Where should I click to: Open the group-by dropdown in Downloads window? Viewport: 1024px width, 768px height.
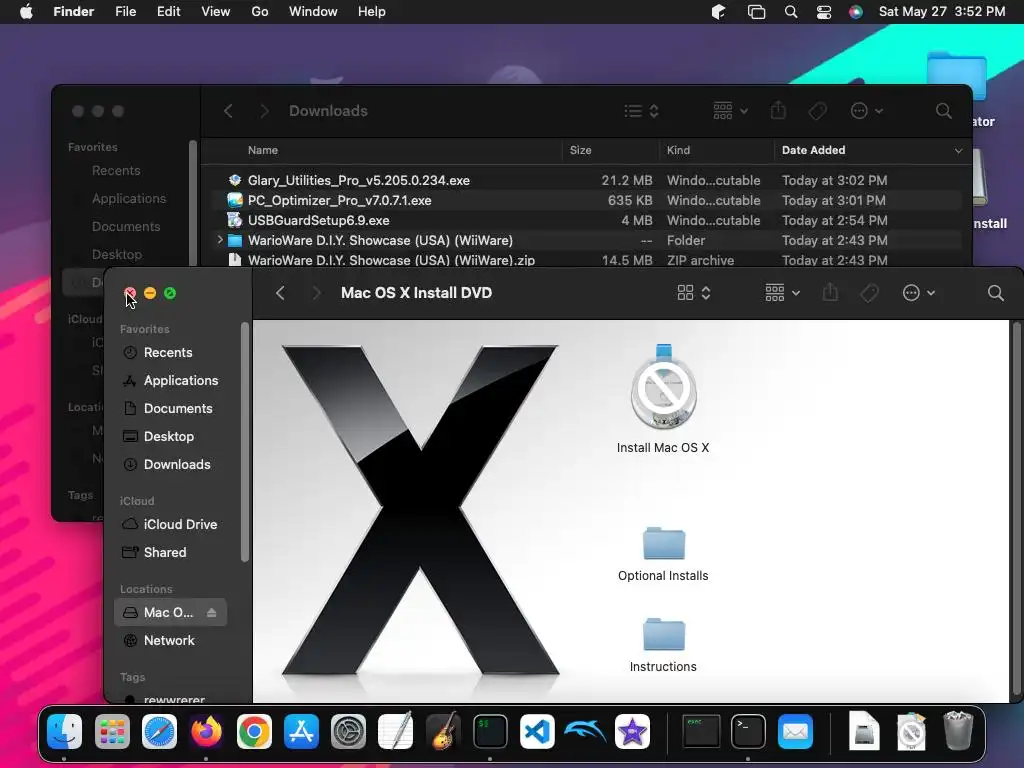[x=730, y=110]
